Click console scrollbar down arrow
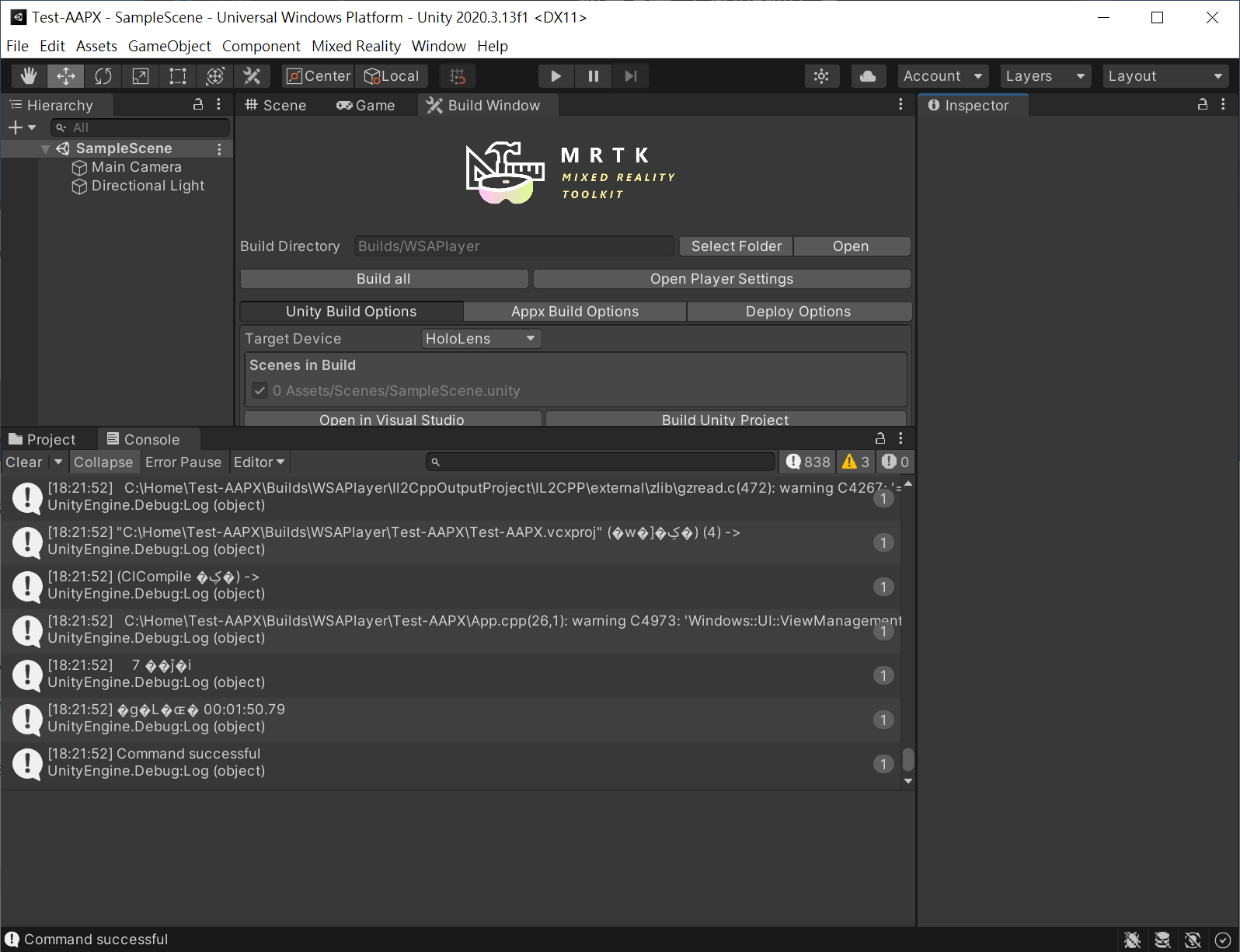This screenshot has width=1240, height=952. (x=907, y=781)
